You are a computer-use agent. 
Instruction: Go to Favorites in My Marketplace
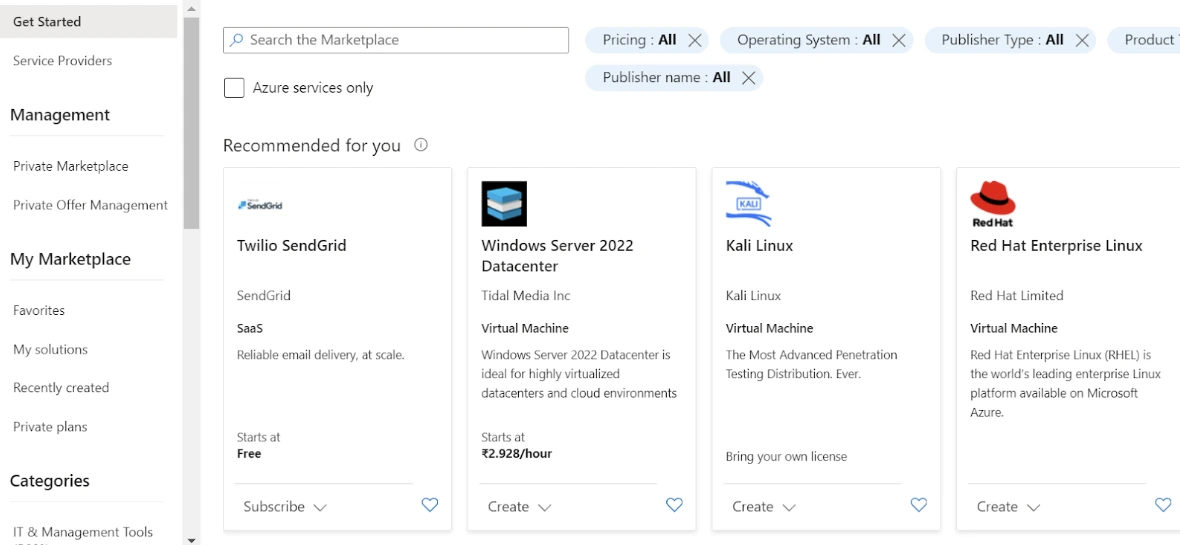coord(39,310)
